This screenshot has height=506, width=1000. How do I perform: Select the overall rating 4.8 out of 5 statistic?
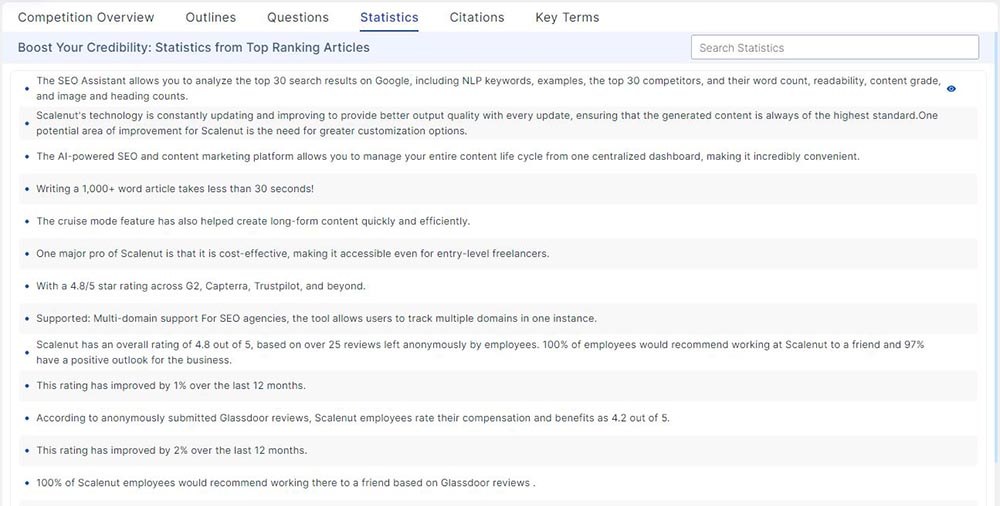coord(480,352)
